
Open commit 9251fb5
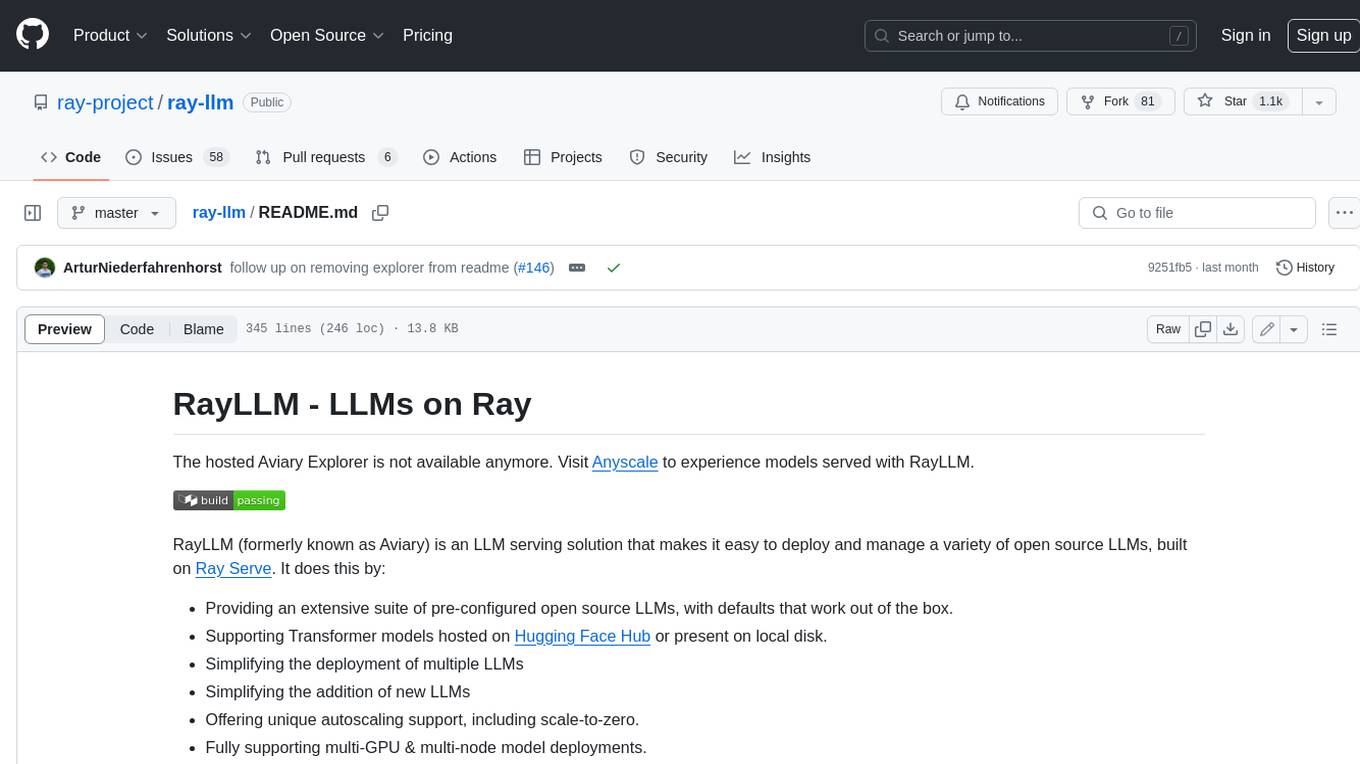1169,268
